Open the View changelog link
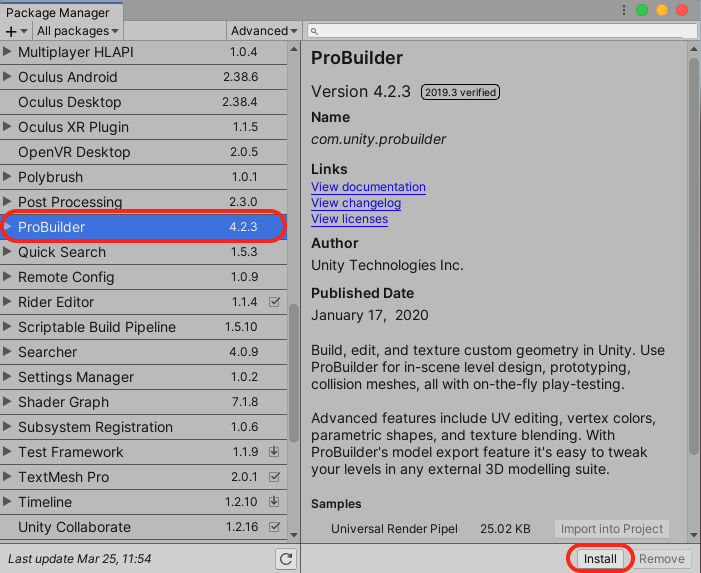This screenshot has width=701, height=573. click(356, 203)
